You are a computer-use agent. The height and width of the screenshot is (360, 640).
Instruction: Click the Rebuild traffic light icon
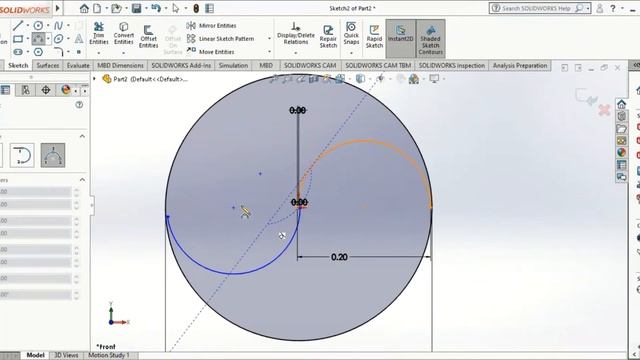[196, 8]
